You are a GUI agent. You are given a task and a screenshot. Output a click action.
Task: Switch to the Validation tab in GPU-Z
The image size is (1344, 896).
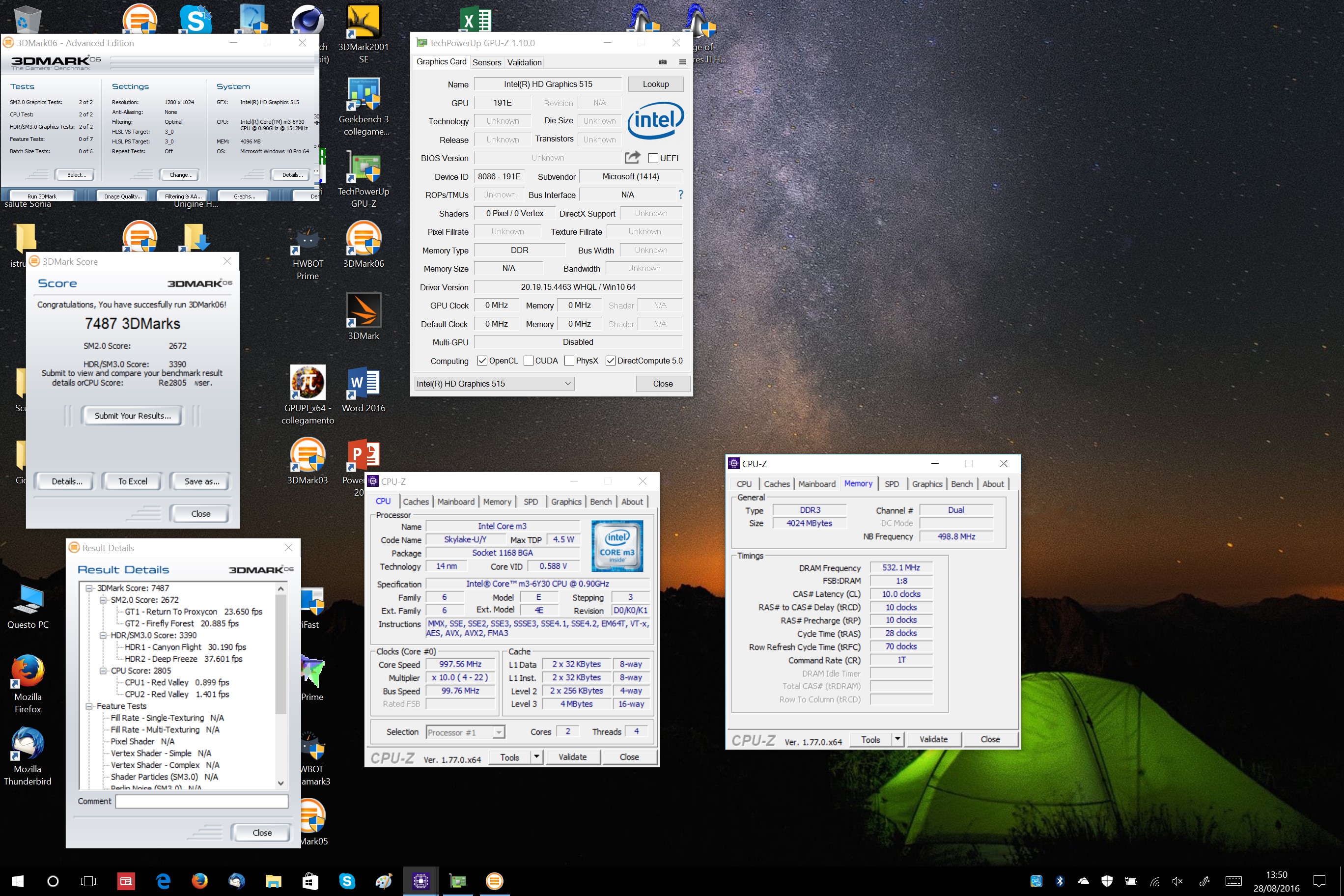click(524, 62)
